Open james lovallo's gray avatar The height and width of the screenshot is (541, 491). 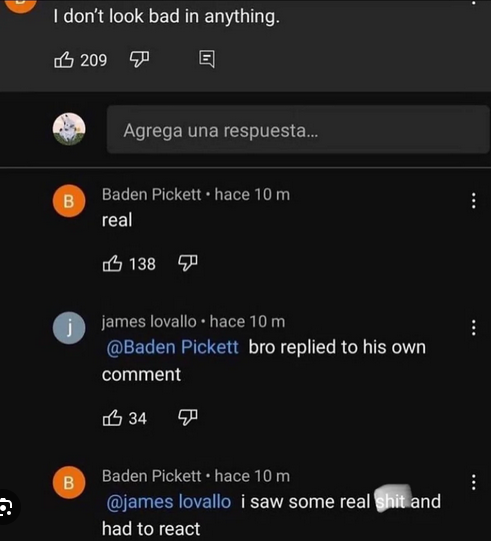[69, 328]
